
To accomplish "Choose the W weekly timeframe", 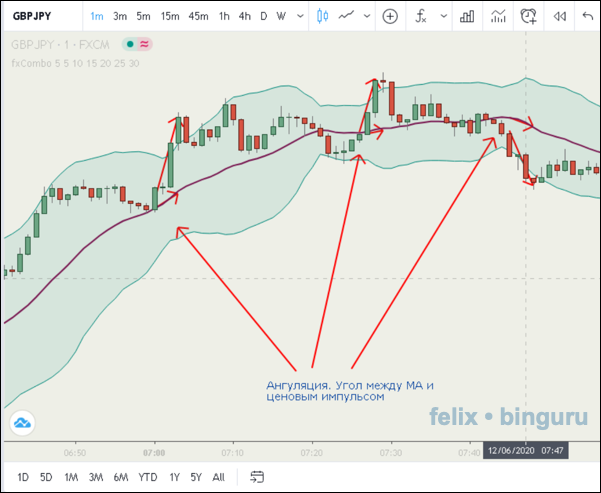I will 281,16.
